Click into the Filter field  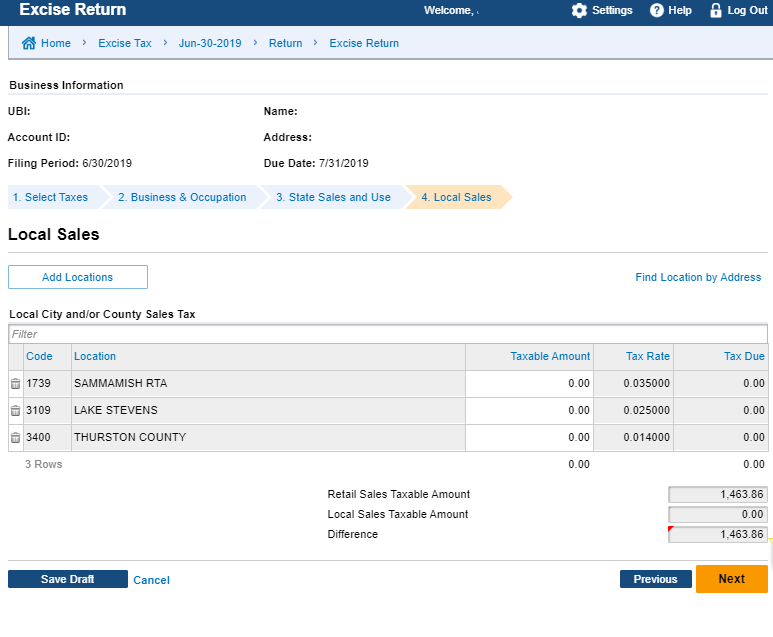[x=387, y=334]
